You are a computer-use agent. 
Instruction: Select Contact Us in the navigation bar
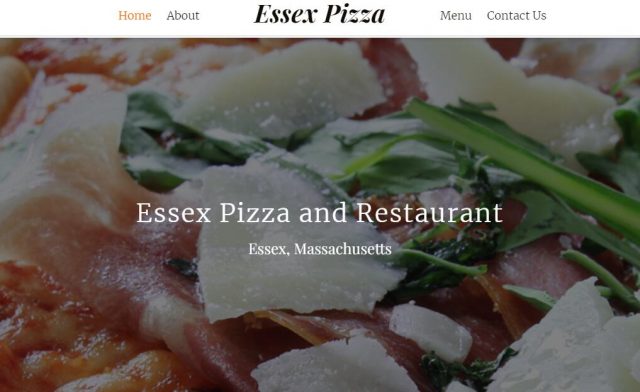[516, 16]
